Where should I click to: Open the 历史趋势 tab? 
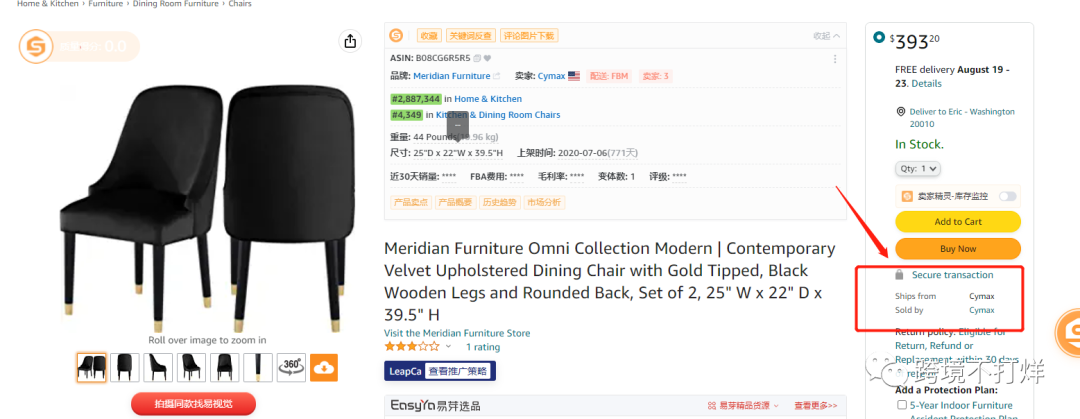(x=499, y=203)
